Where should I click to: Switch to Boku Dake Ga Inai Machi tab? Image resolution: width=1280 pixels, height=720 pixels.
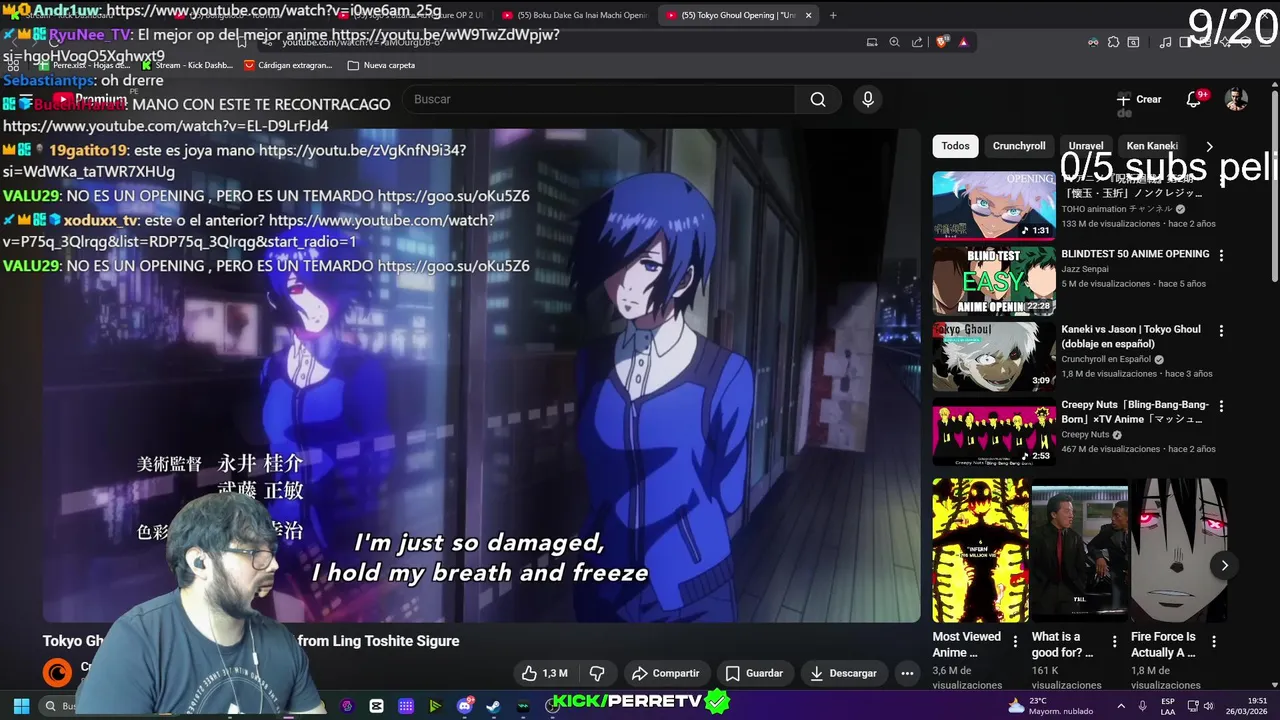[575, 15]
